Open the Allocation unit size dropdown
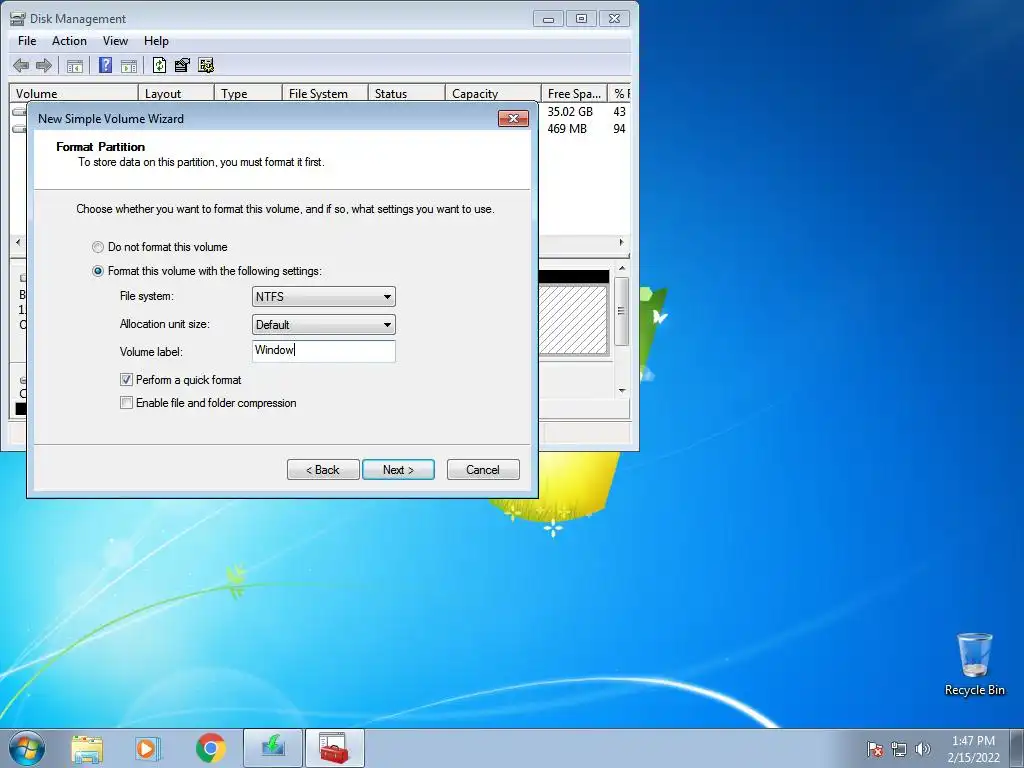 (x=324, y=325)
